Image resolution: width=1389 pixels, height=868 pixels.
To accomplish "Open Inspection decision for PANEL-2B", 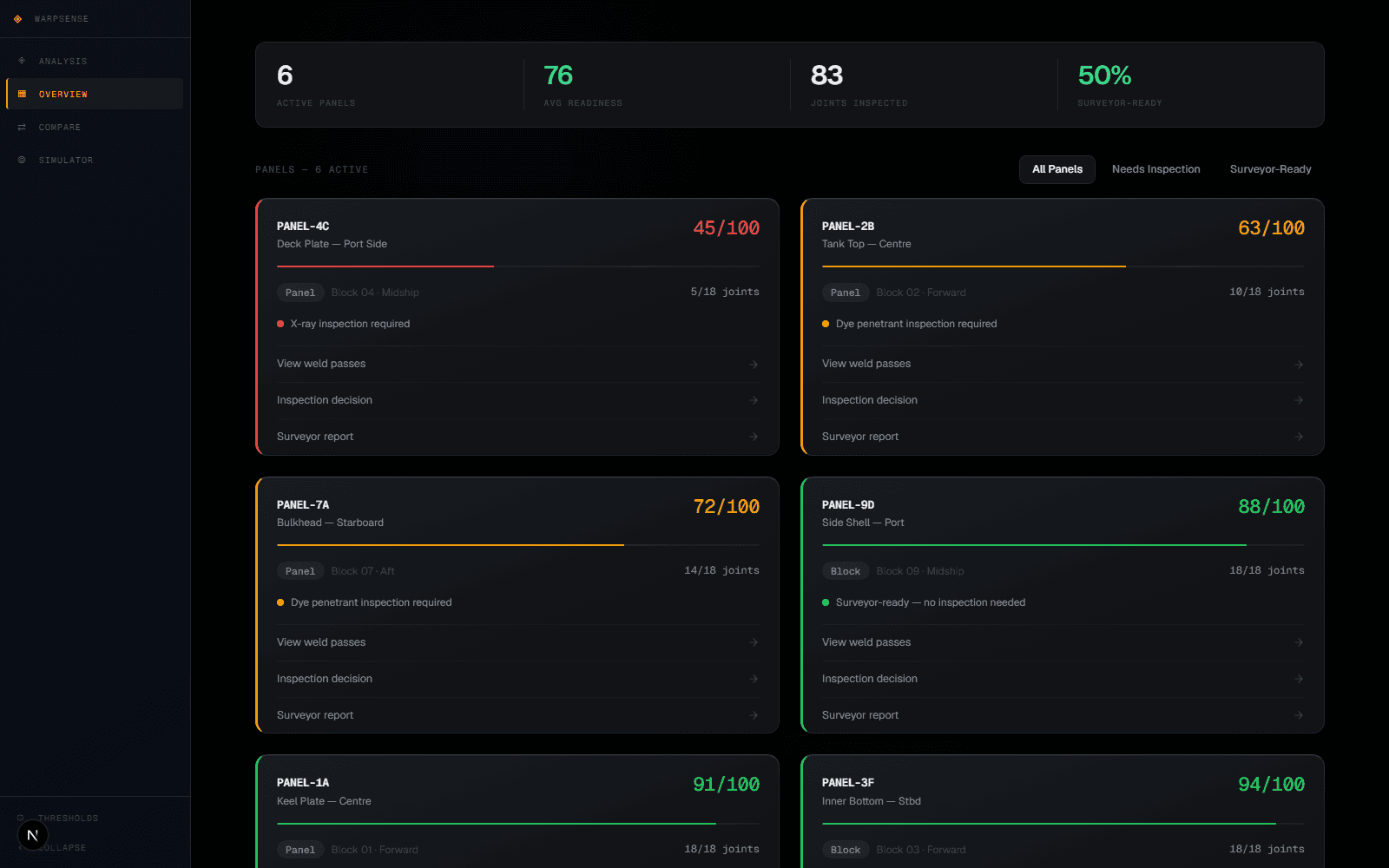I will coord(1063,400).
